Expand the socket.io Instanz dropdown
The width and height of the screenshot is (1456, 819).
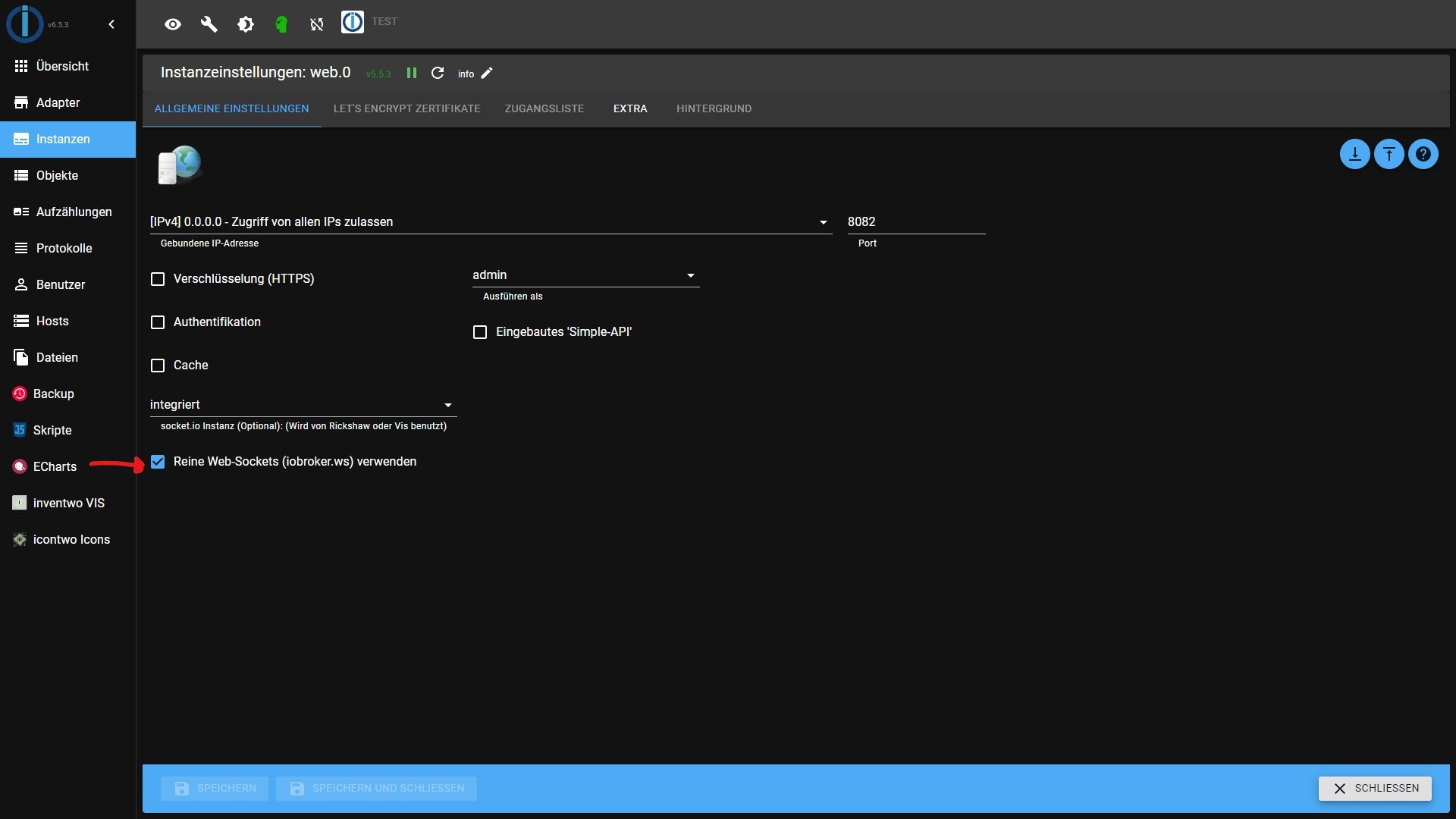coord(447,404)
